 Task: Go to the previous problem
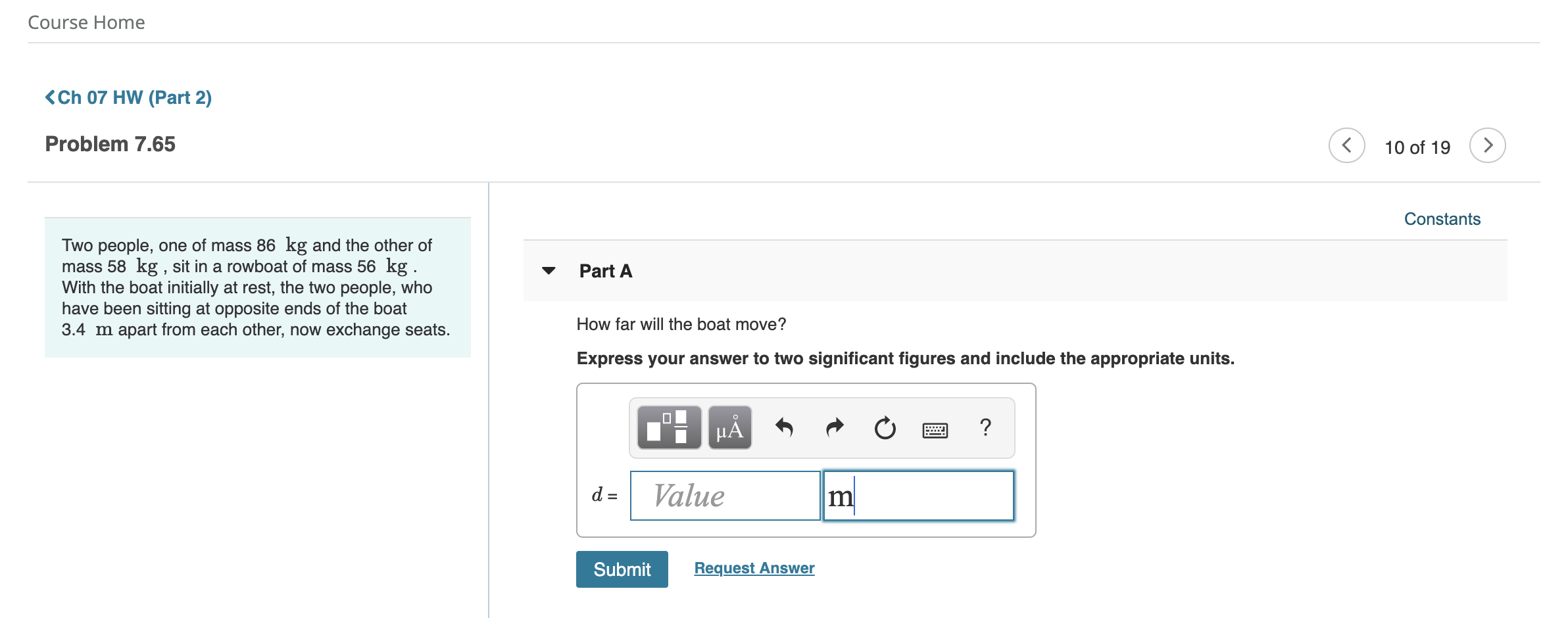pos(1347,145)
